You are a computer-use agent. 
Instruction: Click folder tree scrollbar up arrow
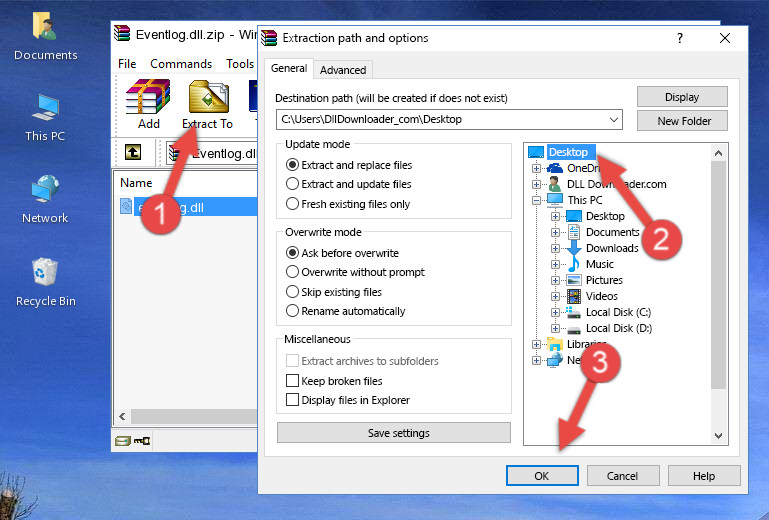[718, 153]
